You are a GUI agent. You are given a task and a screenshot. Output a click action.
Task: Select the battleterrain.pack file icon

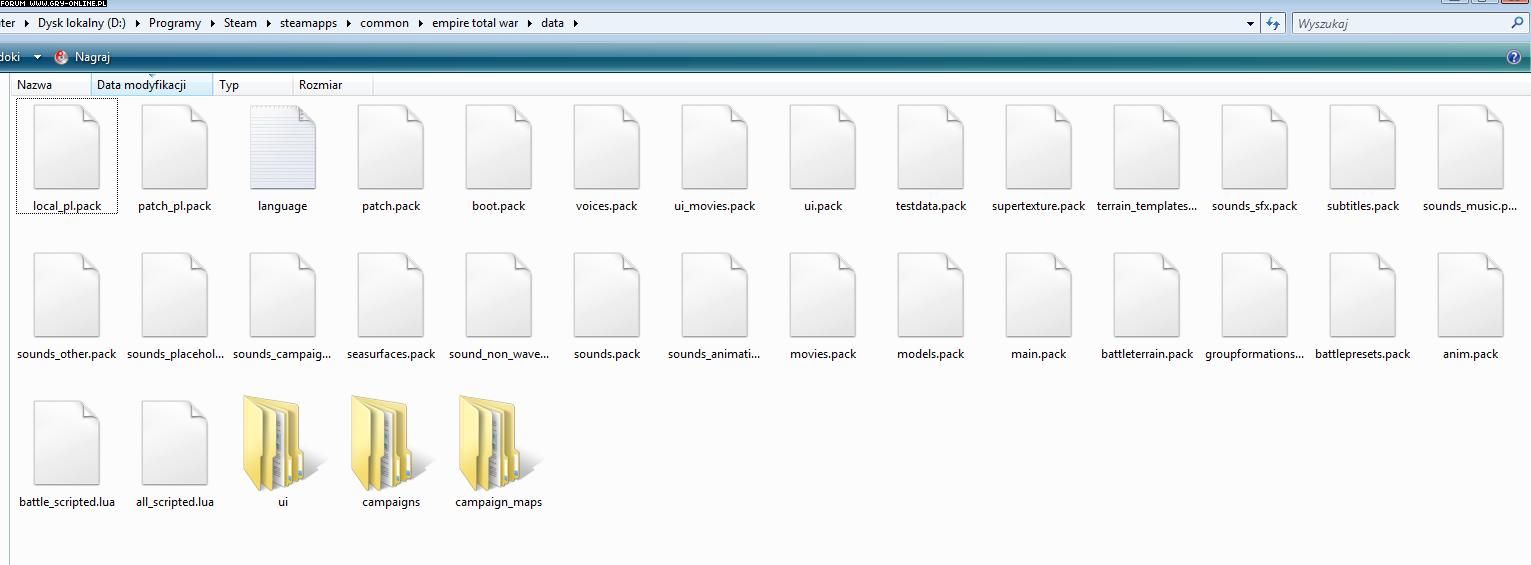(1147, 295)
